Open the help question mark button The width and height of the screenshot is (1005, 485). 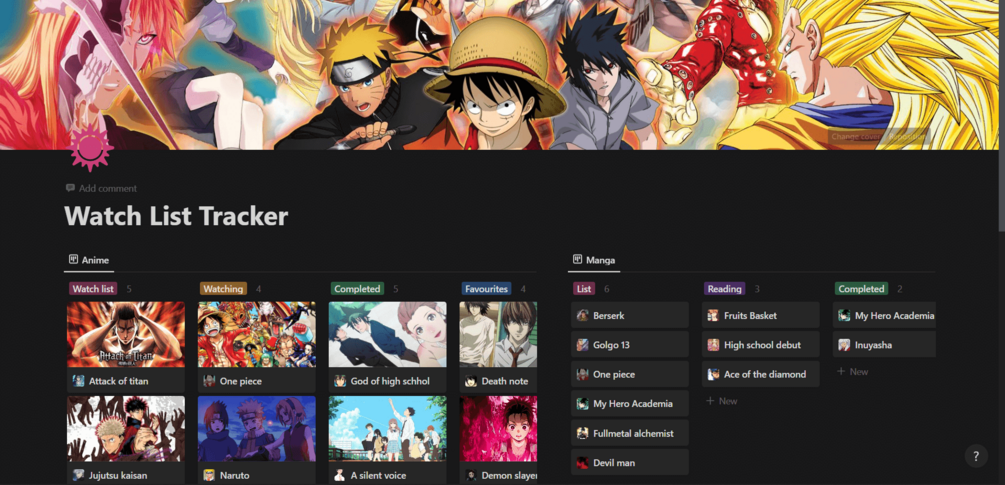976,456
